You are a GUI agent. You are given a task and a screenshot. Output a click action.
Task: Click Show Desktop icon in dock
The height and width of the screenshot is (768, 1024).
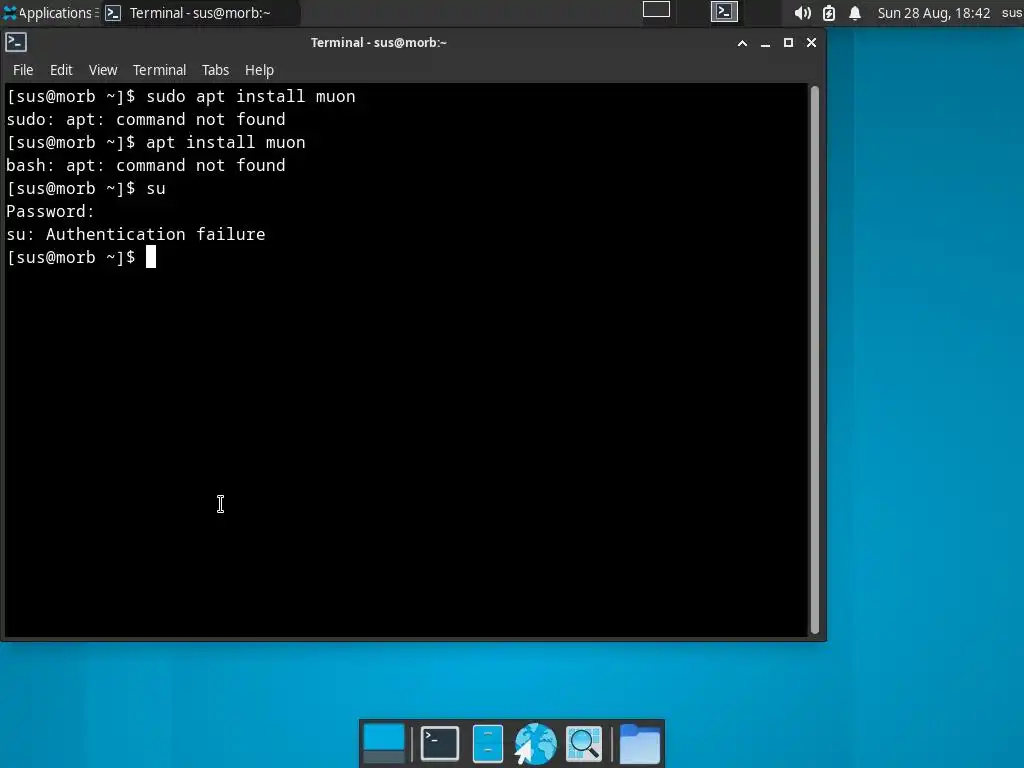384,744
